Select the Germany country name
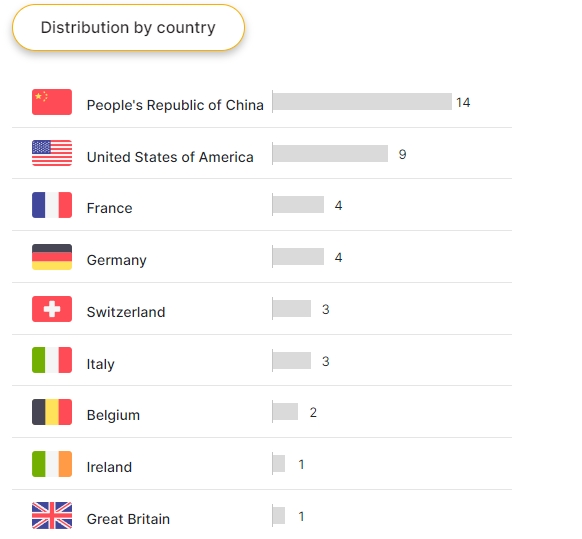This screenshot has height=539, width=582. pos(117,260)
